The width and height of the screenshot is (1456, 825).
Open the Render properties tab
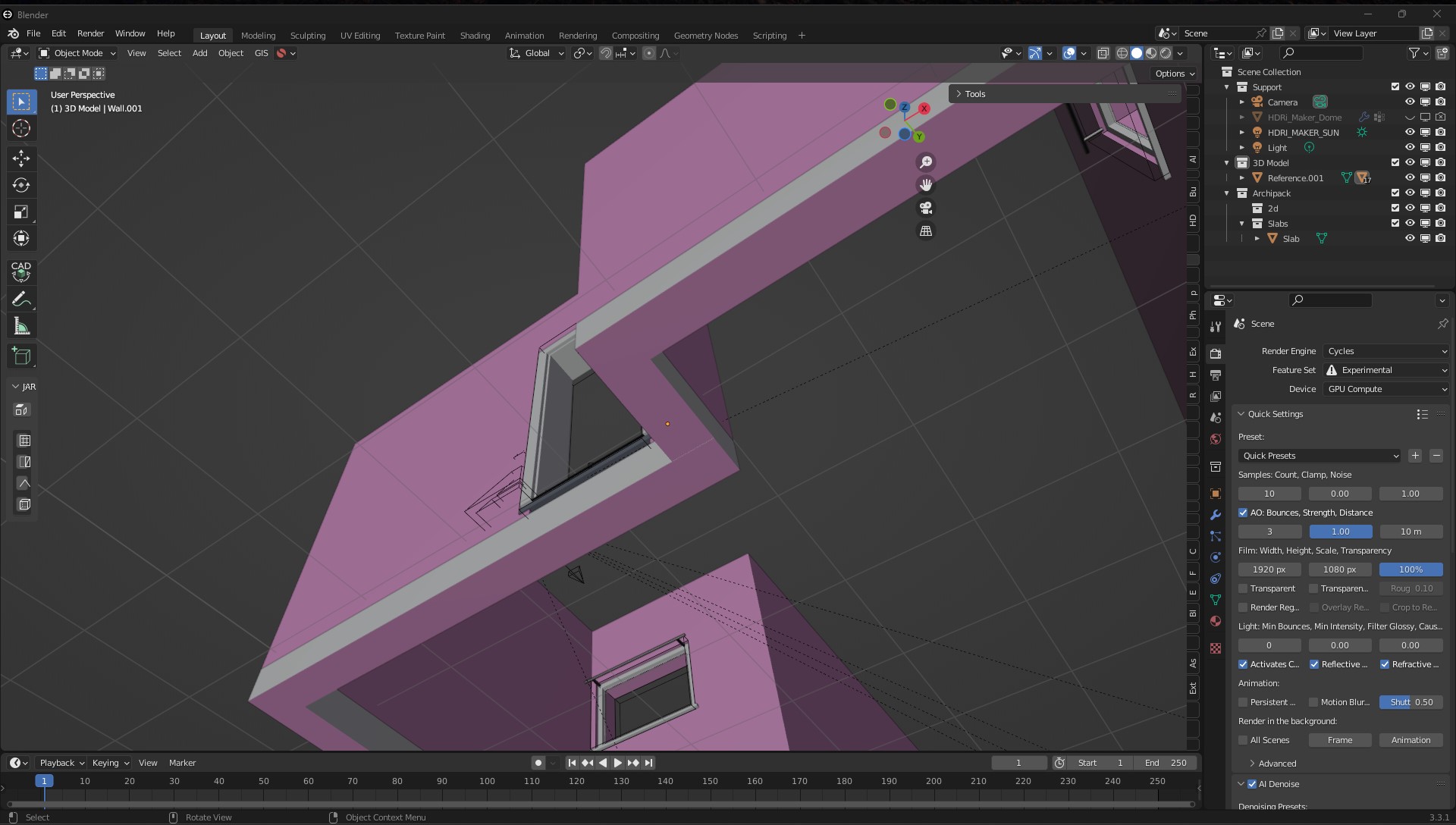(1216, 353)
